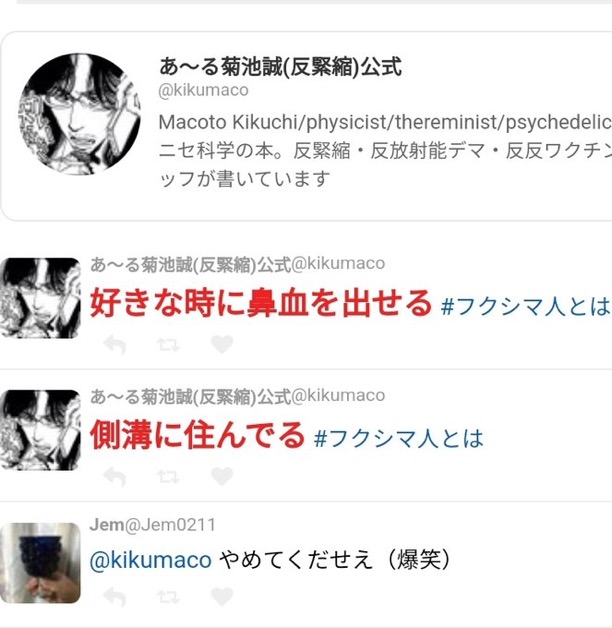Retweet Jem's やめてくだせえ tweet
Screen dimensions: 612x628
point(168,597)
